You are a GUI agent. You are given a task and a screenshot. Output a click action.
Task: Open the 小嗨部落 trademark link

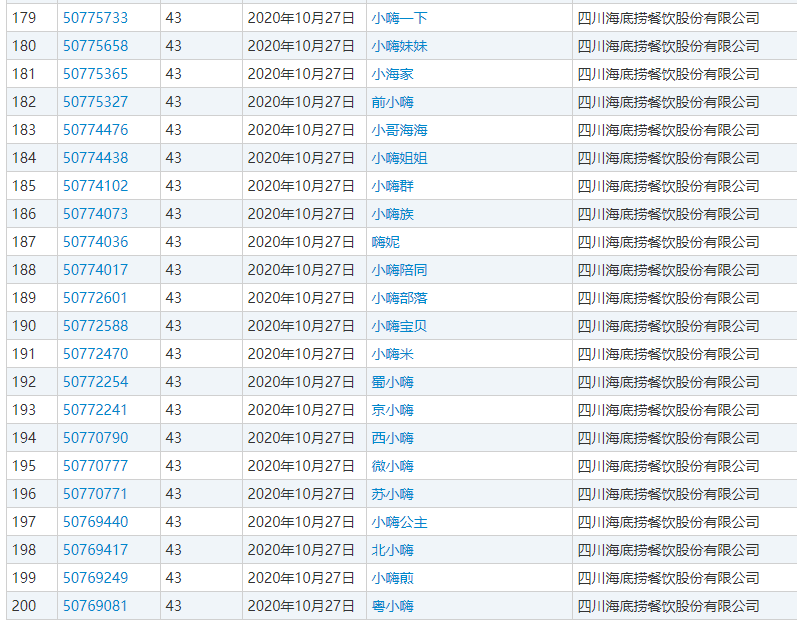click(399, 298)
